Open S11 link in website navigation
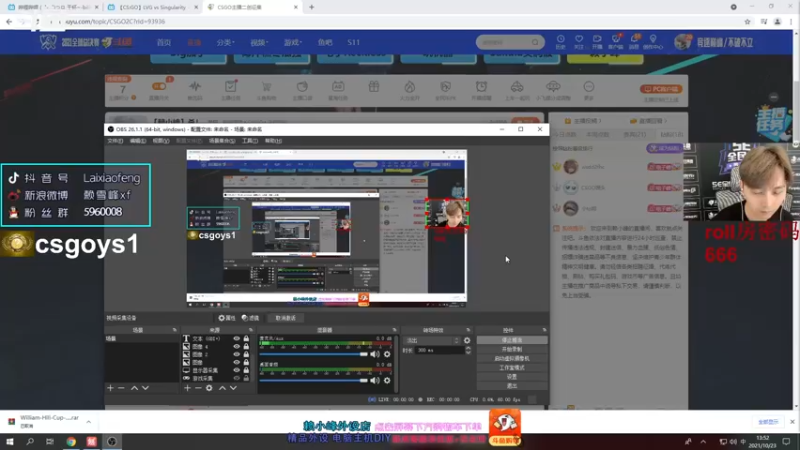Image resolution: width=800 pixels, height=450 pixels. click(x=354, y=42)
